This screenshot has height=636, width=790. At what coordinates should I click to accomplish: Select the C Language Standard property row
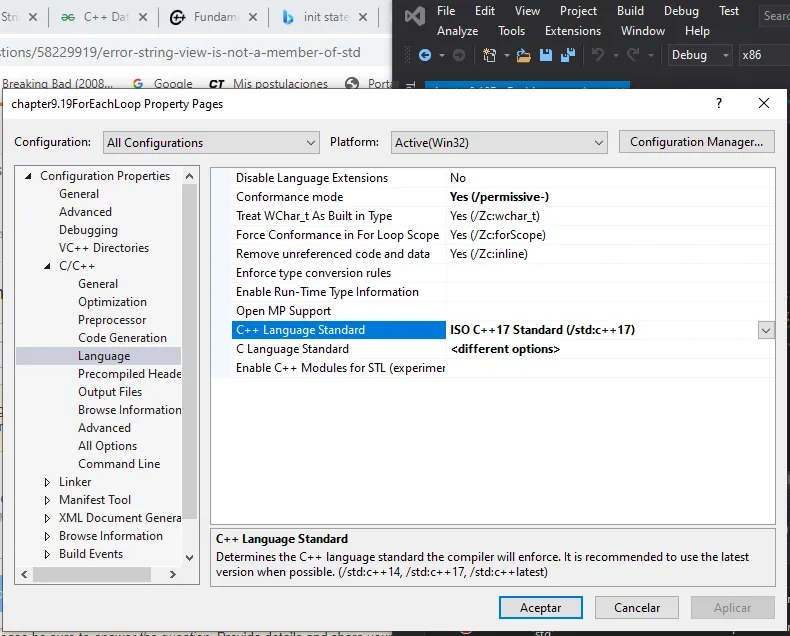coord(503,349)
